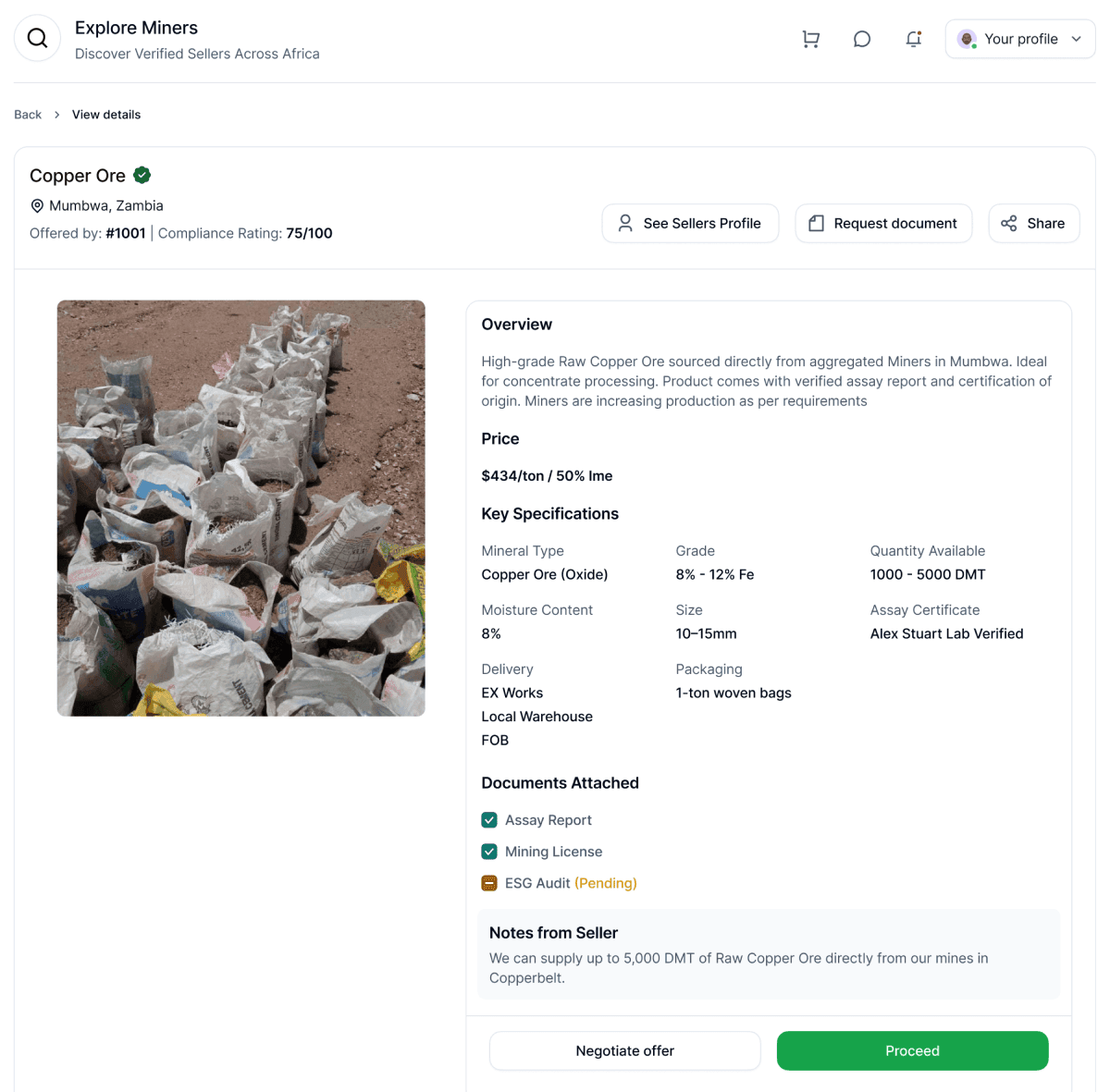Toggle the Assay Report checkbox
Viewport: 1110px width, 1092px height.
[x=489, y=820]
